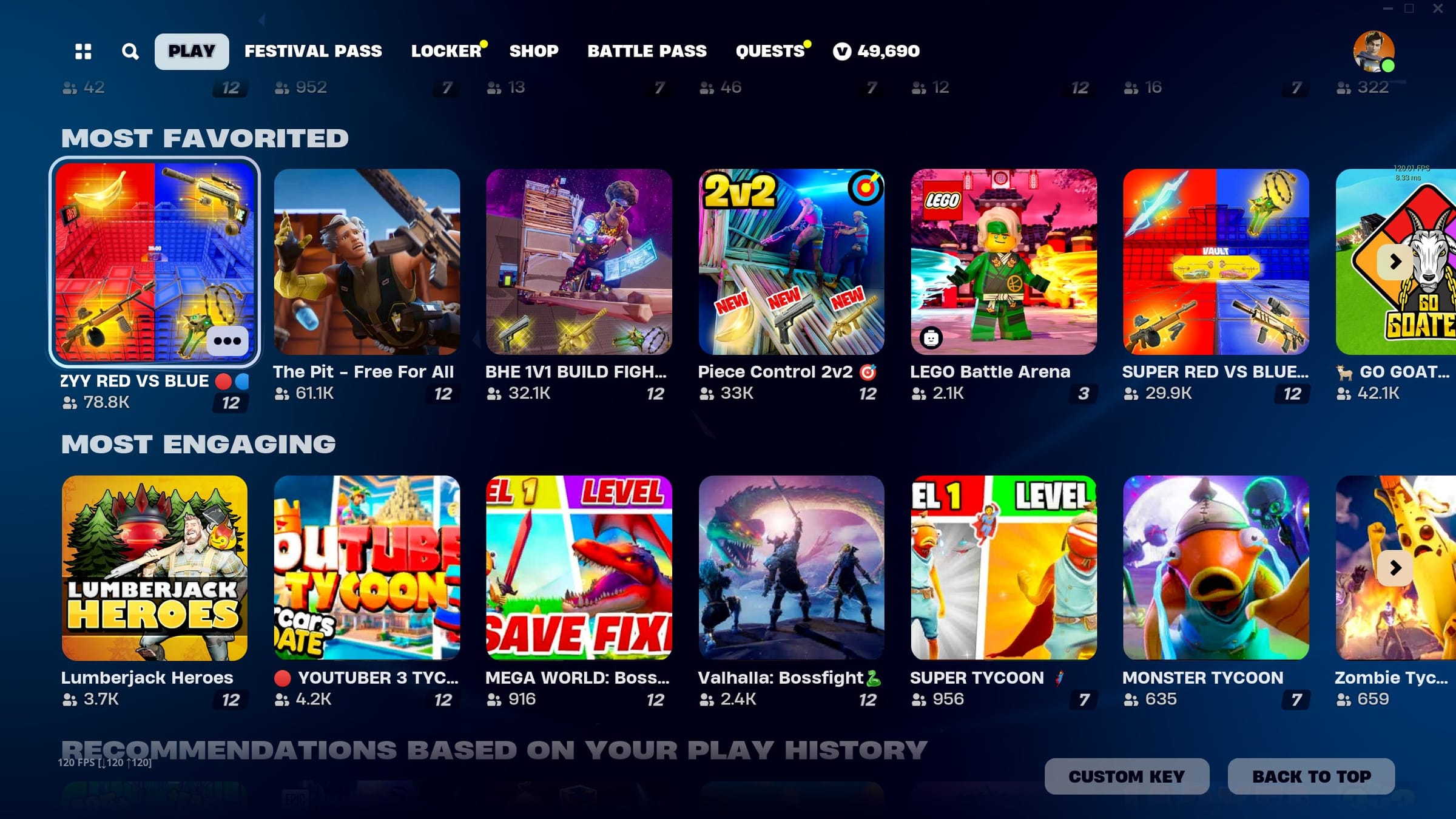Open the player avatar profile icon
Image resolution: width=1456 pixels, height=819 pixels.
tap(1373, 52)
